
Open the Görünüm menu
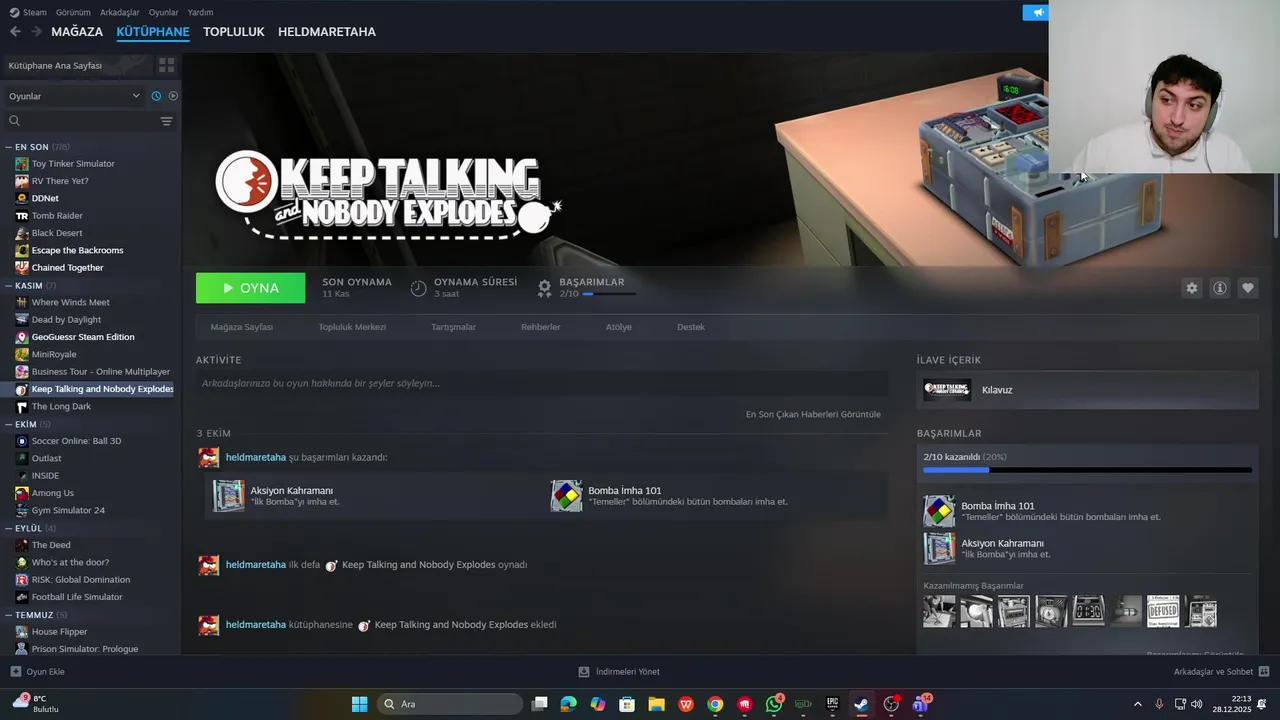pos(73,12)
